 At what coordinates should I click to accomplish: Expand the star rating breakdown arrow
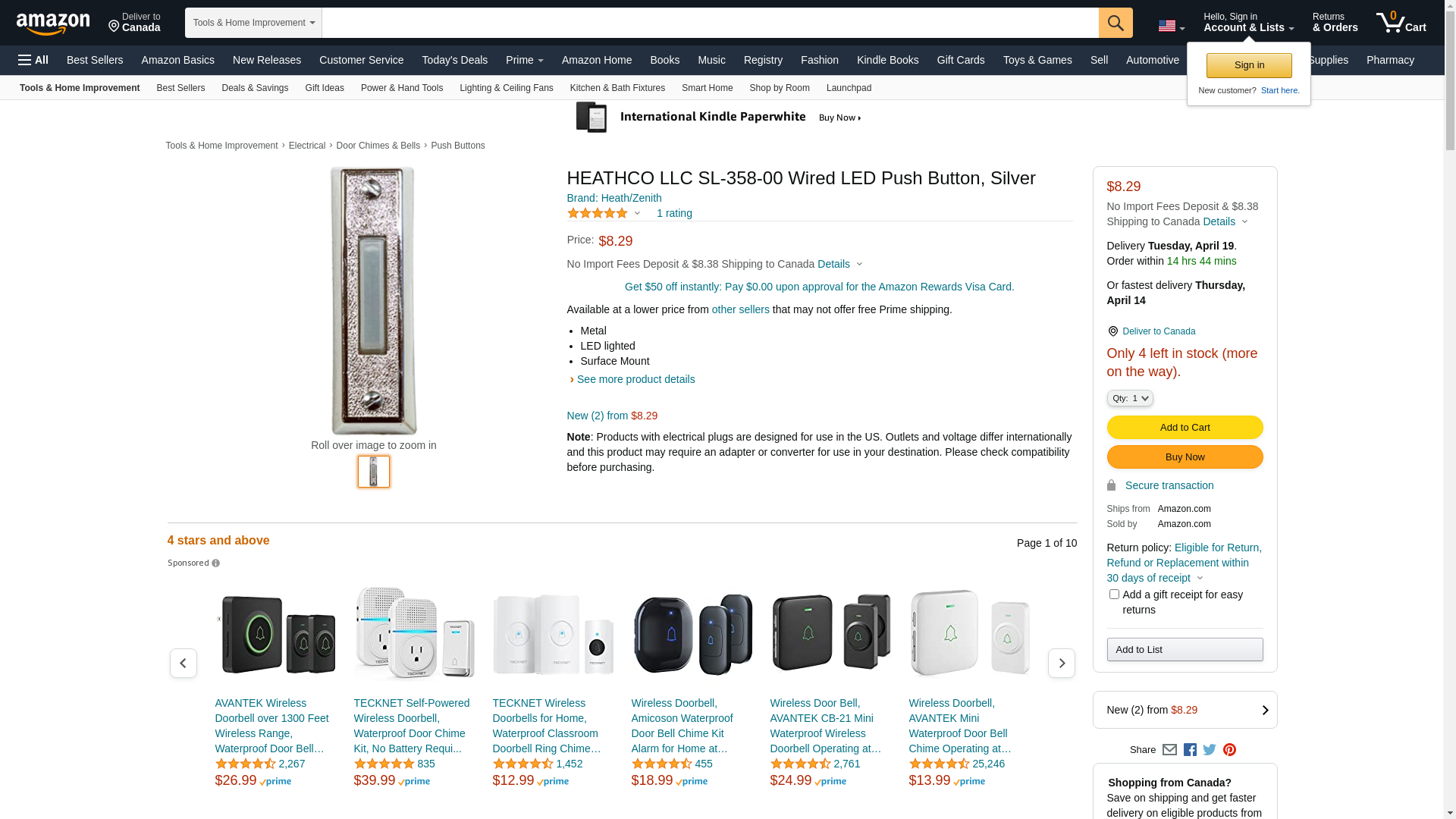pos(637,214)
